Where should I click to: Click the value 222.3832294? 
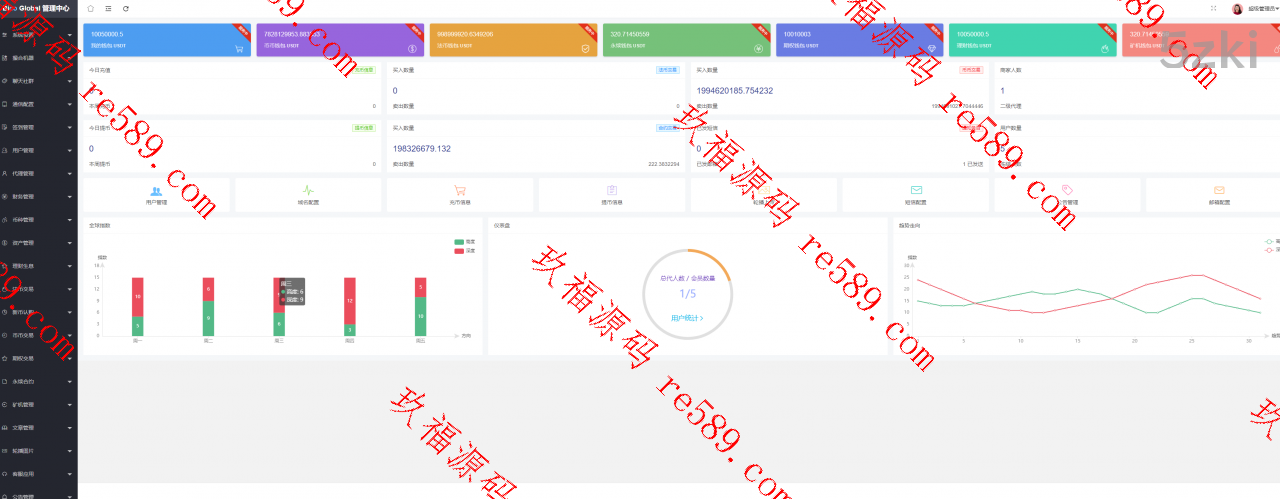tap(664, 164)
